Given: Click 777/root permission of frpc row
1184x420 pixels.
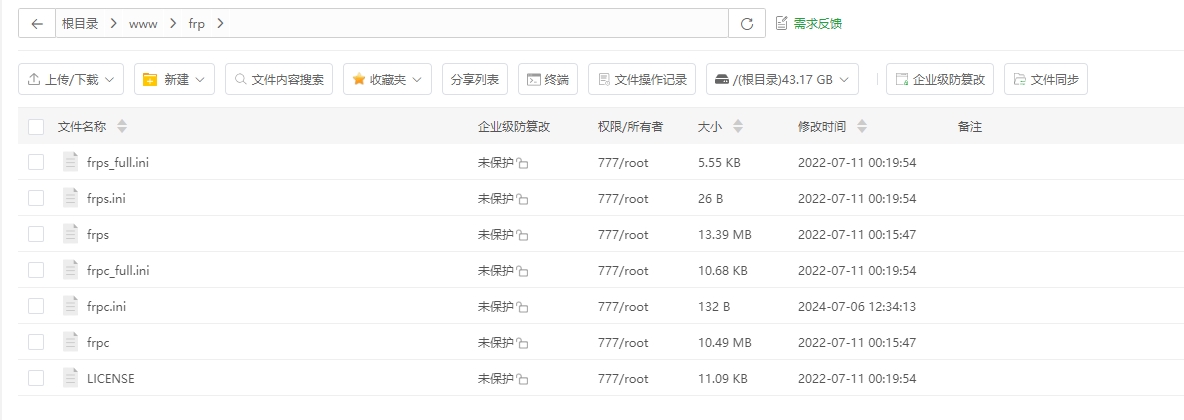Looking at the screenshot, I should pos(623,343).
